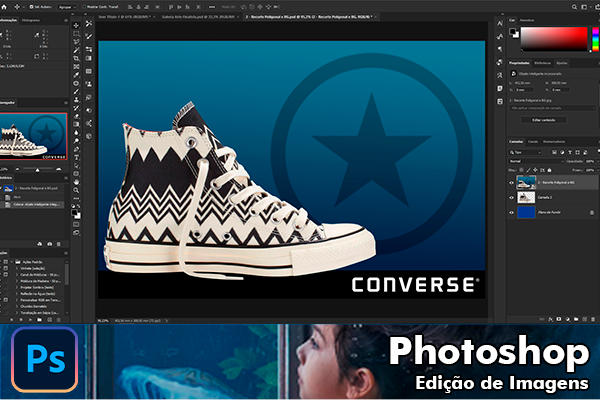Select the Lasso tool
Viewport: 600px width, 400px height.
[x=76, y=42]
